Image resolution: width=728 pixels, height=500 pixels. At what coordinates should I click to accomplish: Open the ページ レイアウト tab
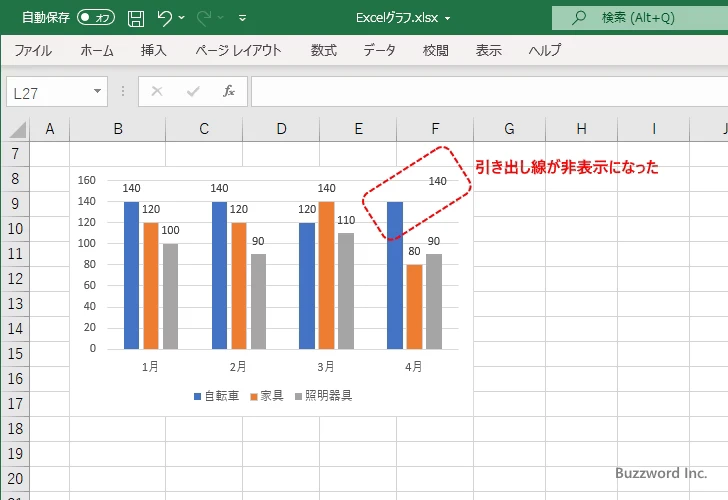[x=238, y=50]
